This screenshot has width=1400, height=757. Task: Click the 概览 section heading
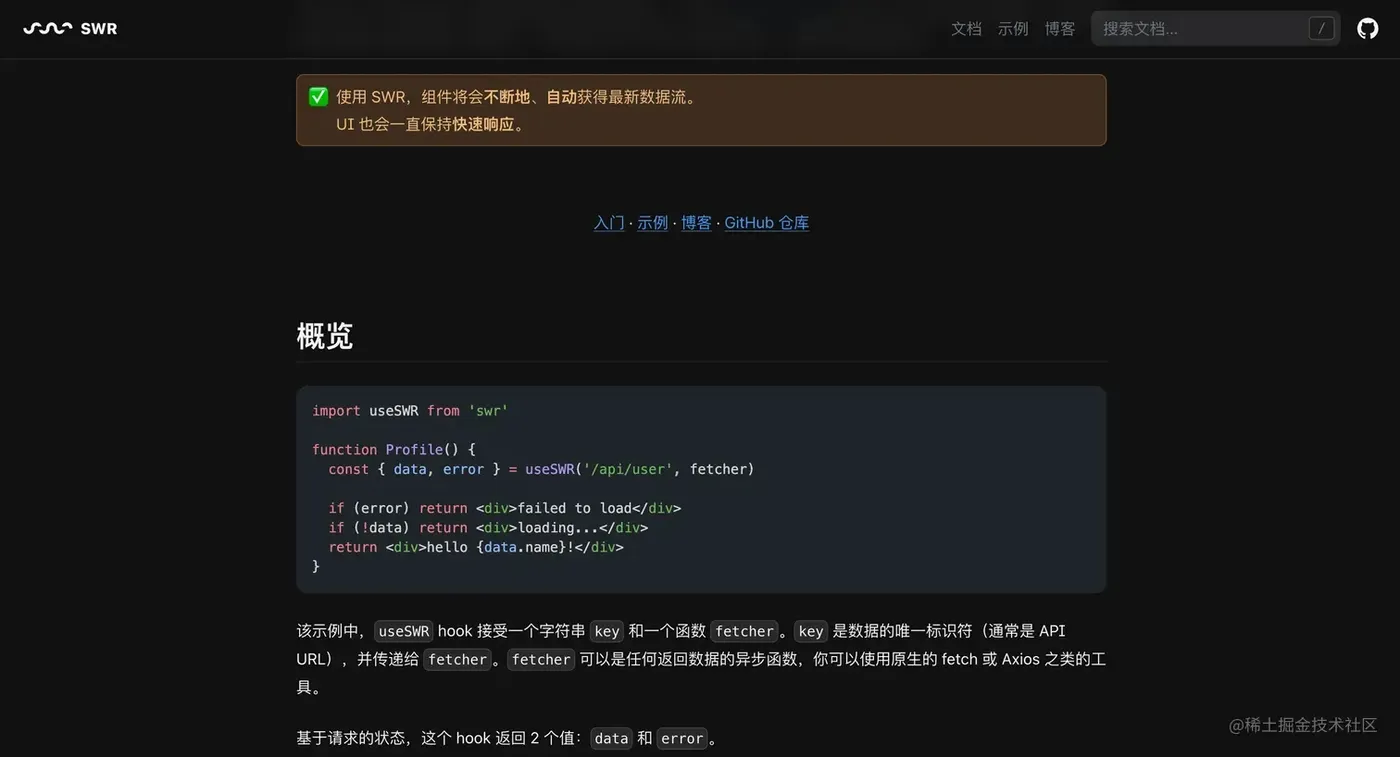coord(324,336)
